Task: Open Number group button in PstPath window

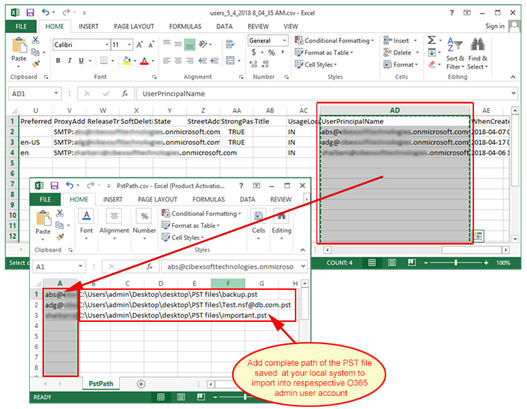Action: pyautogui.click(x=144, y=224)
